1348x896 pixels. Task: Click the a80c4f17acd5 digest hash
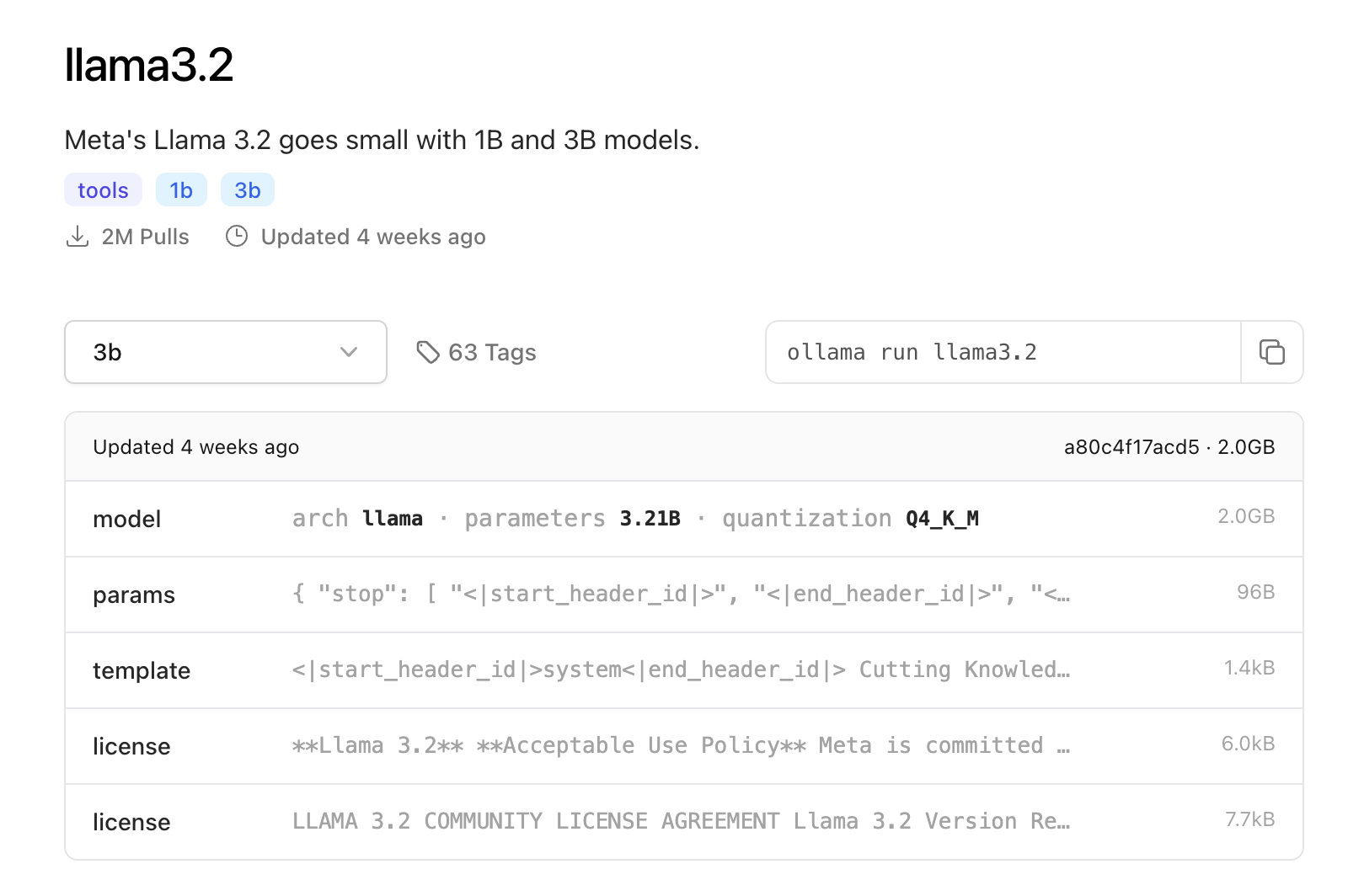click(x=1131, y=447)
